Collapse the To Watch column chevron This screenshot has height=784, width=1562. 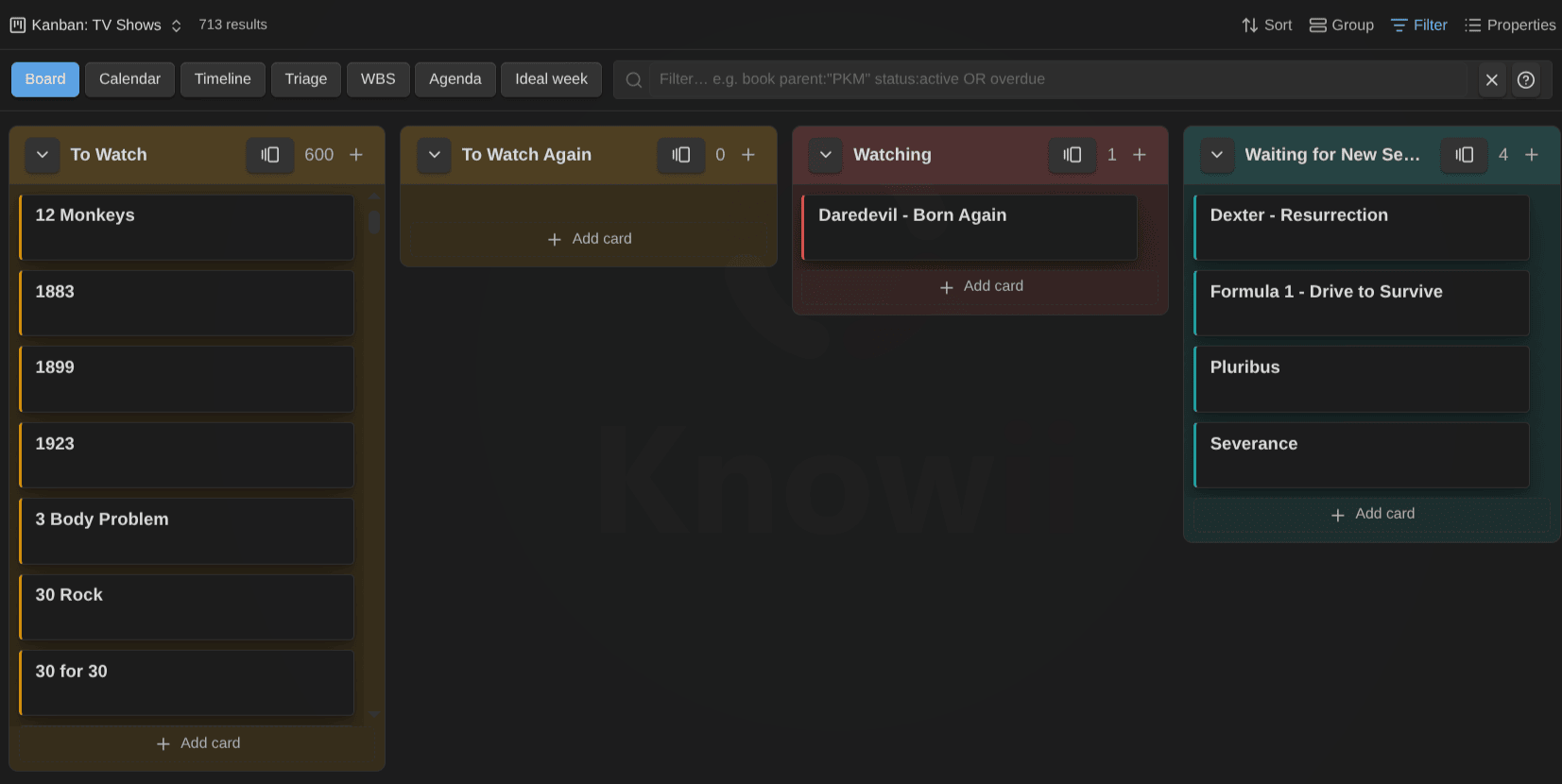click(x=43, y=155)
